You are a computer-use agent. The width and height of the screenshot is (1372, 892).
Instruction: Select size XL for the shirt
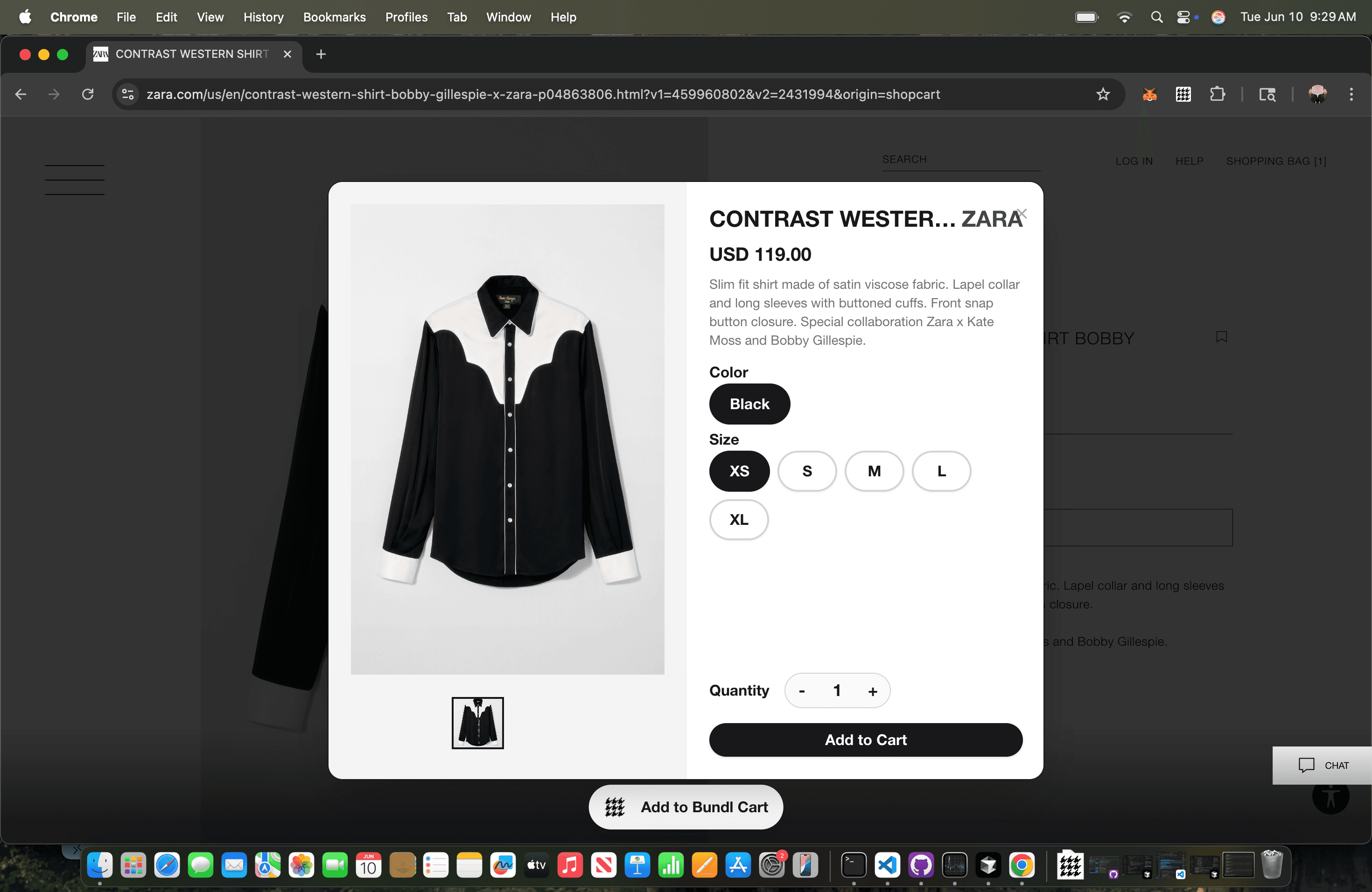[738, 520]
